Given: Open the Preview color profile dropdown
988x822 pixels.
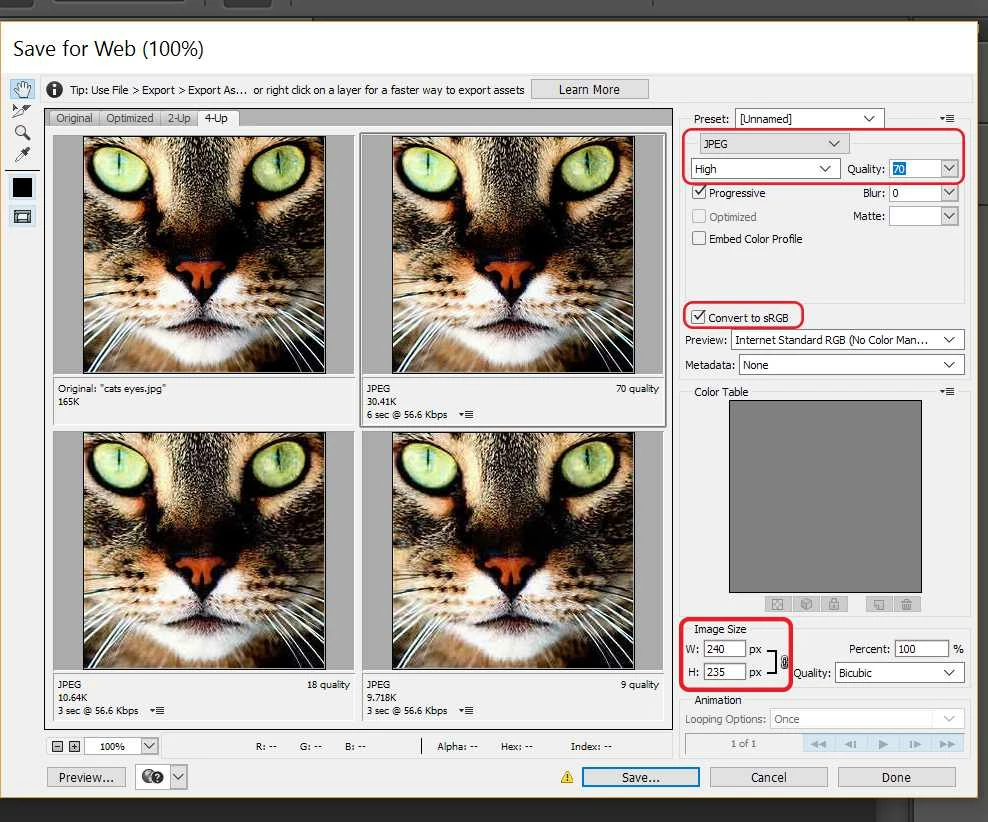Looking at the screenshot, I should [847, 340].
